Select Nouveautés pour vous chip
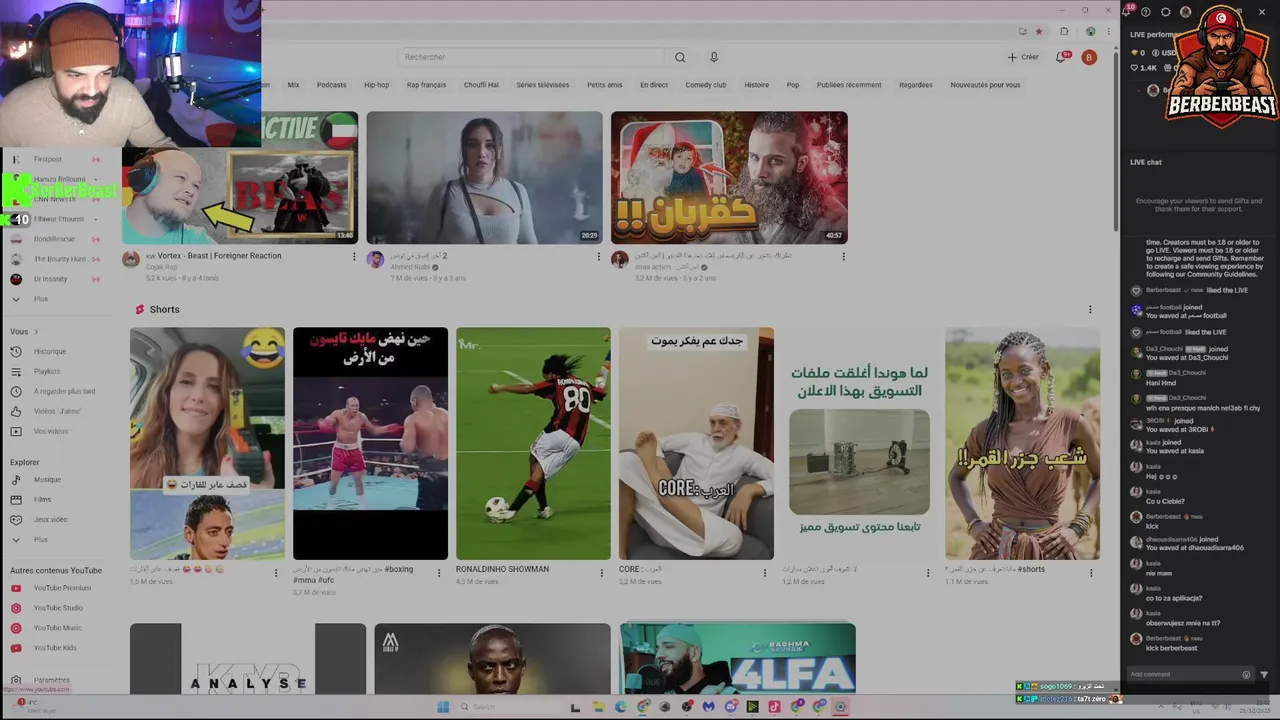 [x=985, y=85]
